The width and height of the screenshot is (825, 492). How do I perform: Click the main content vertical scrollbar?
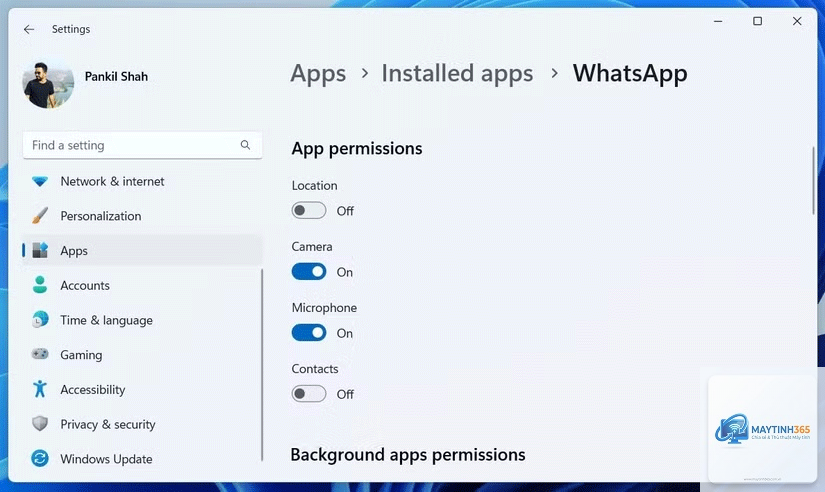pyautogui.click(x=813, y=180)
